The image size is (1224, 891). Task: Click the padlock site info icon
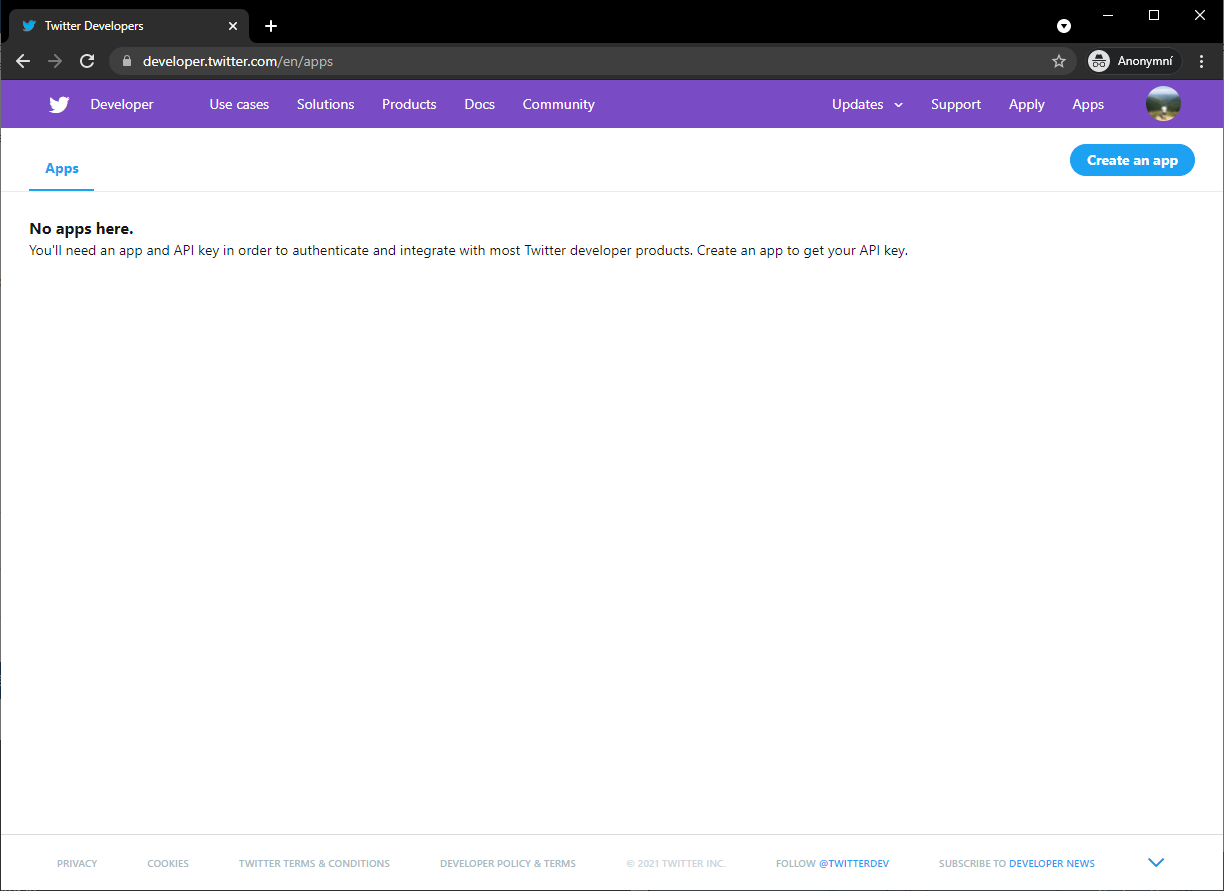coord(126,61)
